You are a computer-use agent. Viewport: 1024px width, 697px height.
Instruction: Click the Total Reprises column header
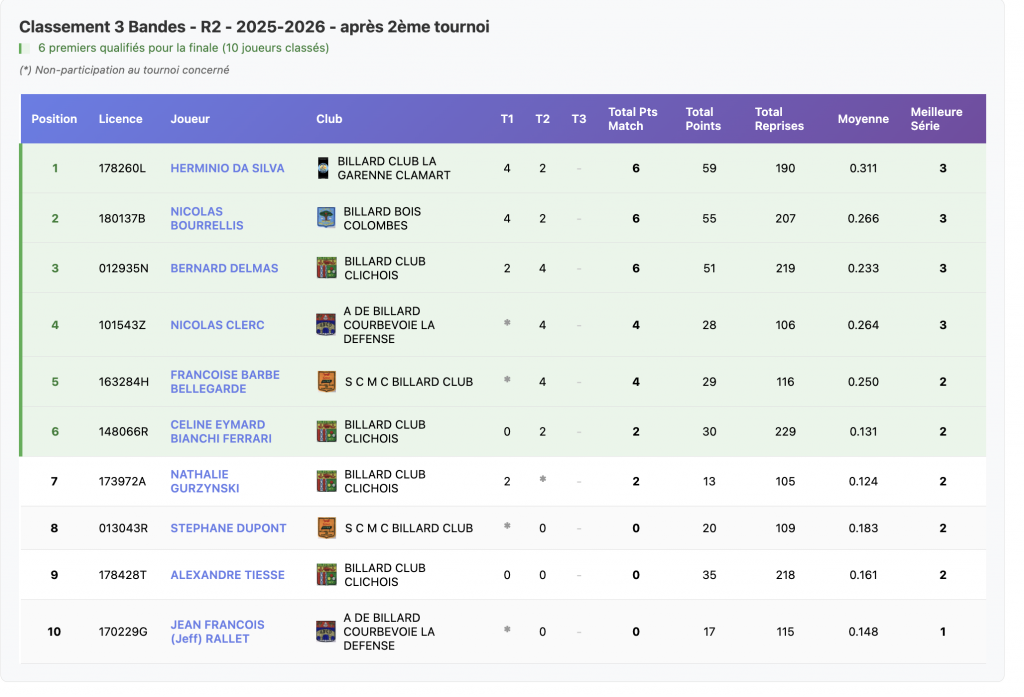tap(779, 119)
